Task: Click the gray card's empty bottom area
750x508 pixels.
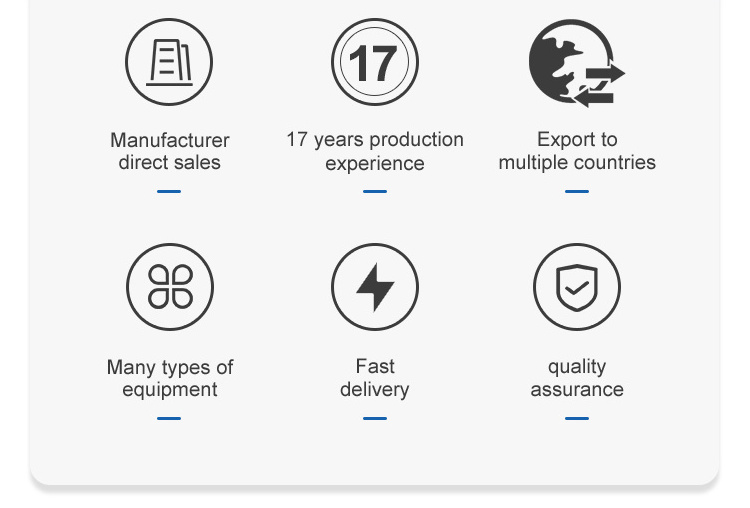Action: [x=375, y=455]
